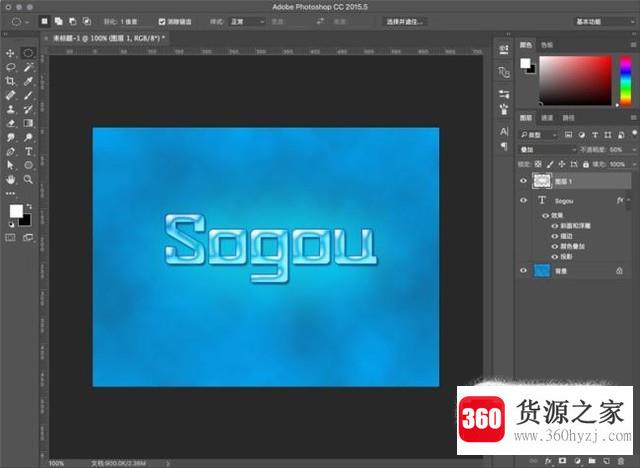The image size is (640, 468).
Task: Select the Hand tool
Action: [x=10, y=180]
